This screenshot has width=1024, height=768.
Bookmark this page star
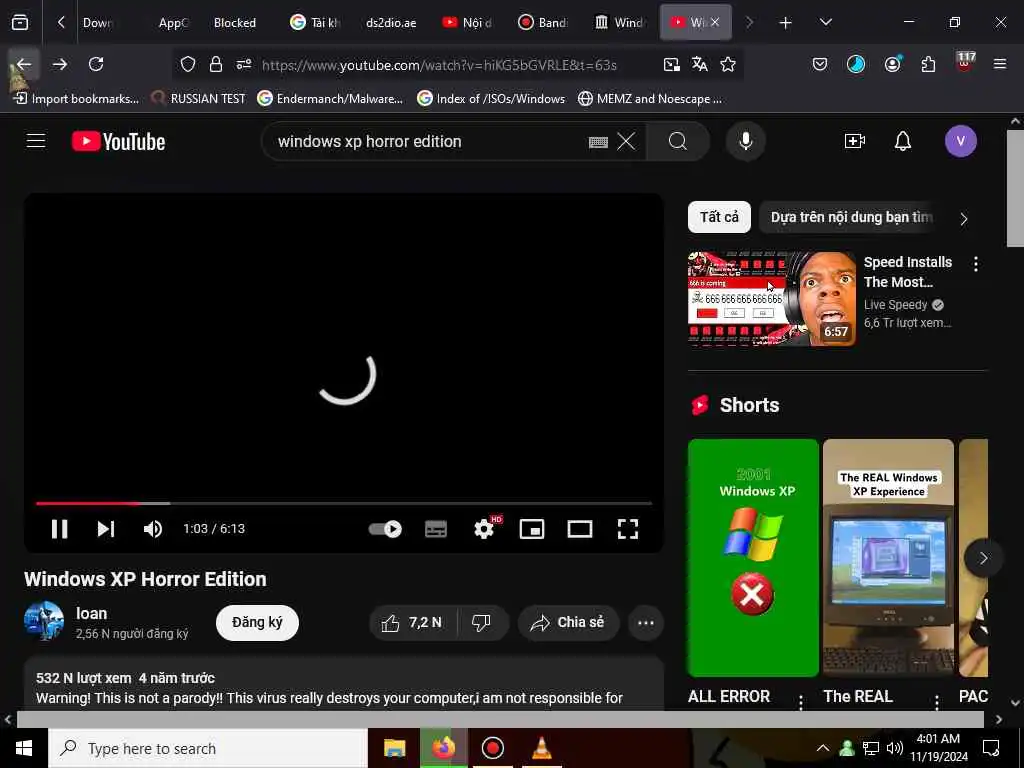coord(728,64)
